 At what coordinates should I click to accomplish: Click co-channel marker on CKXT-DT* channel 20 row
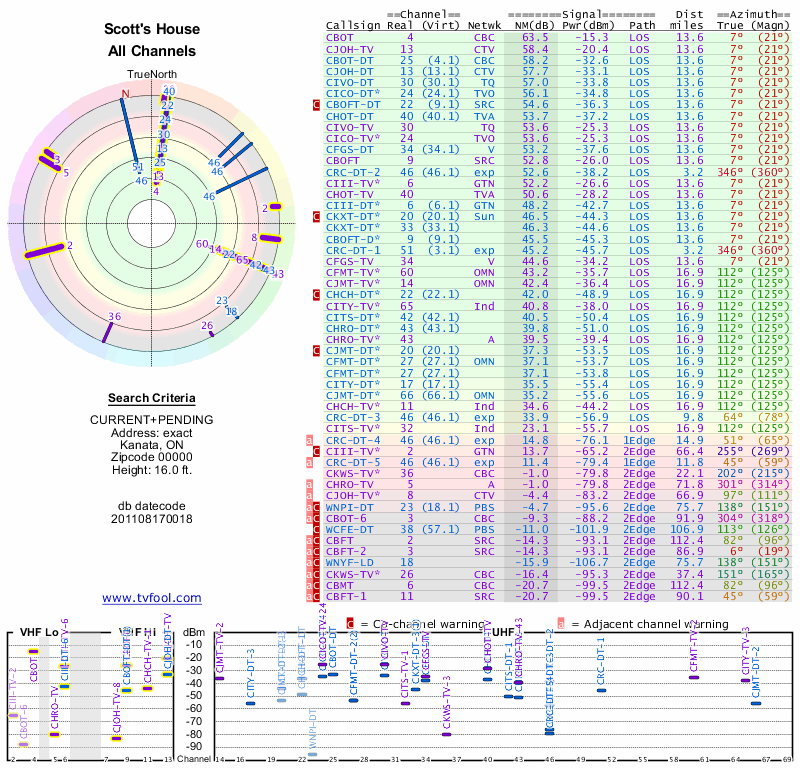coord(316,217)
